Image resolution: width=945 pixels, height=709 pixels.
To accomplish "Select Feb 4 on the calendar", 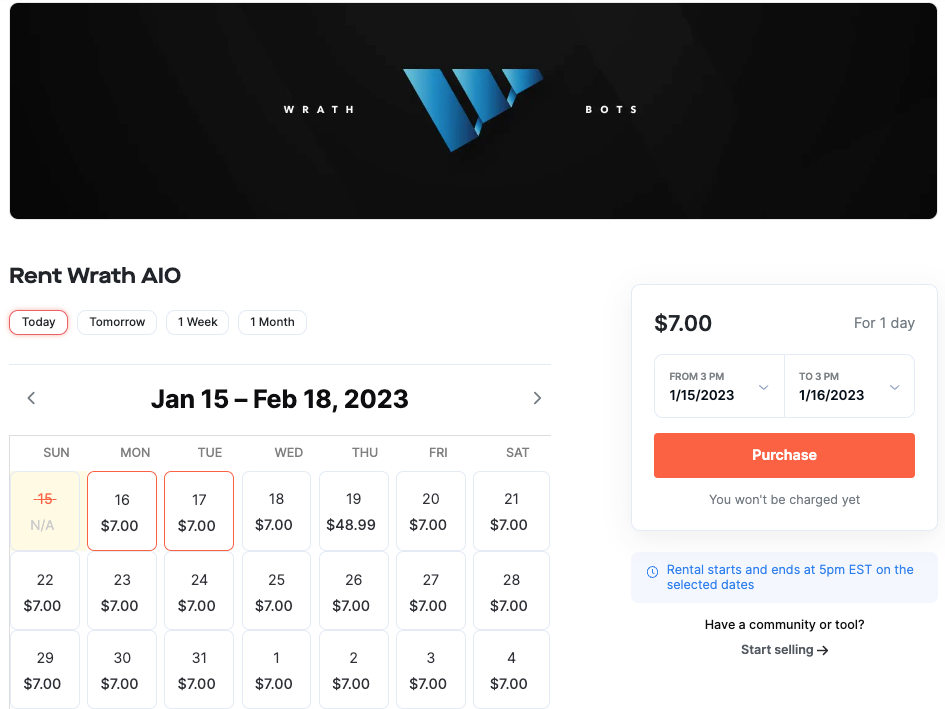I will pyautogui.click(x=511, y=669).
